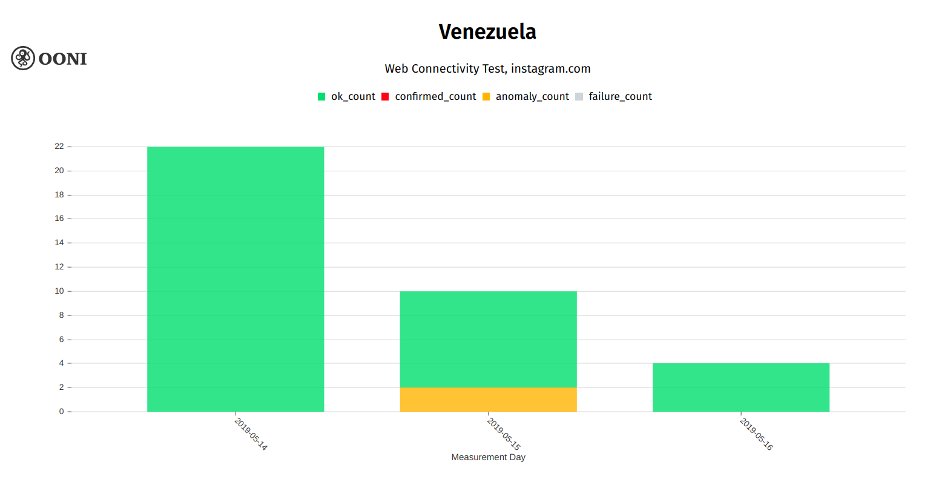Click the gray failure_count legend swatch
Viewport: 936px width, 488px height.
579,97
